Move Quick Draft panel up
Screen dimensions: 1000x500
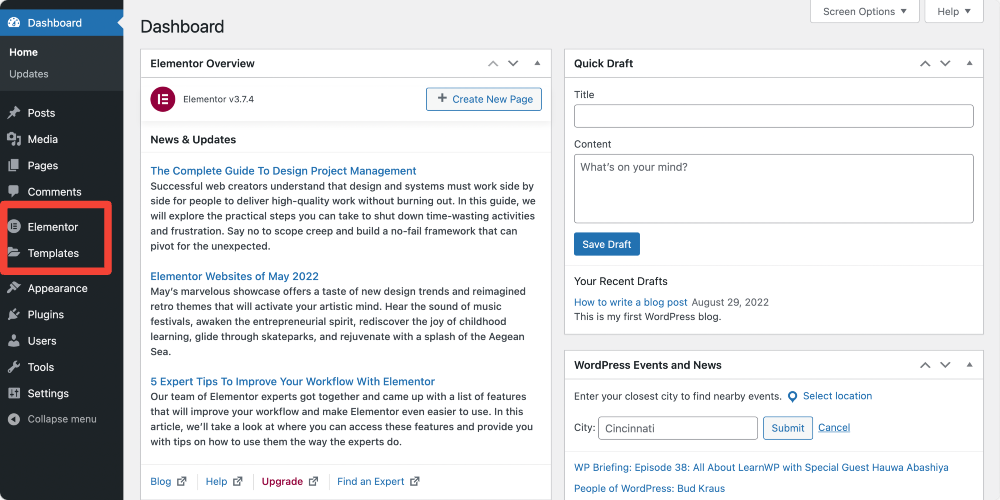click(925, 63)
